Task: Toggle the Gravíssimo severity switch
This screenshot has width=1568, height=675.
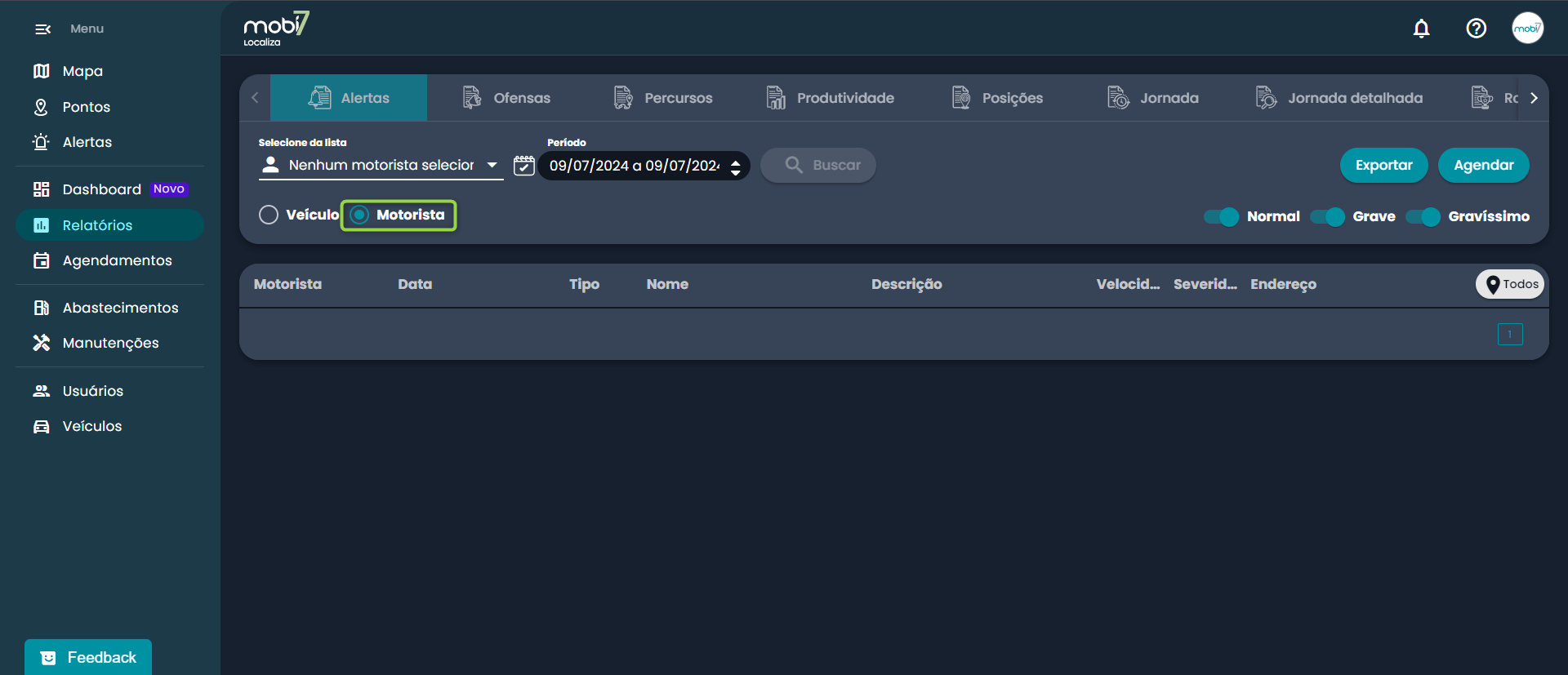Action: pos(1423,216)
